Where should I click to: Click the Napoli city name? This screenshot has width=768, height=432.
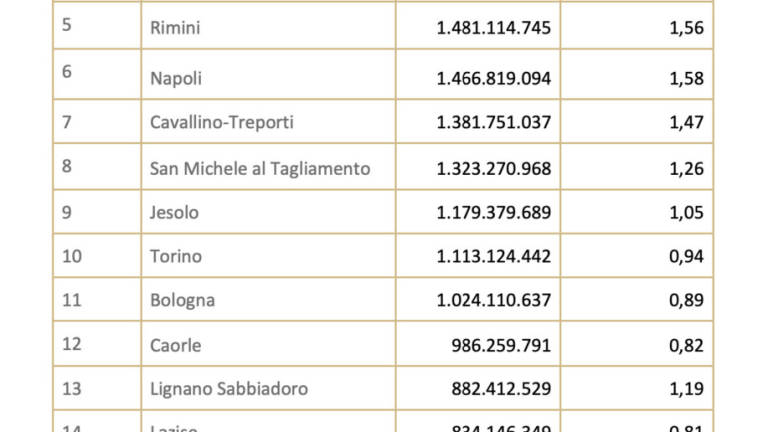176,78
